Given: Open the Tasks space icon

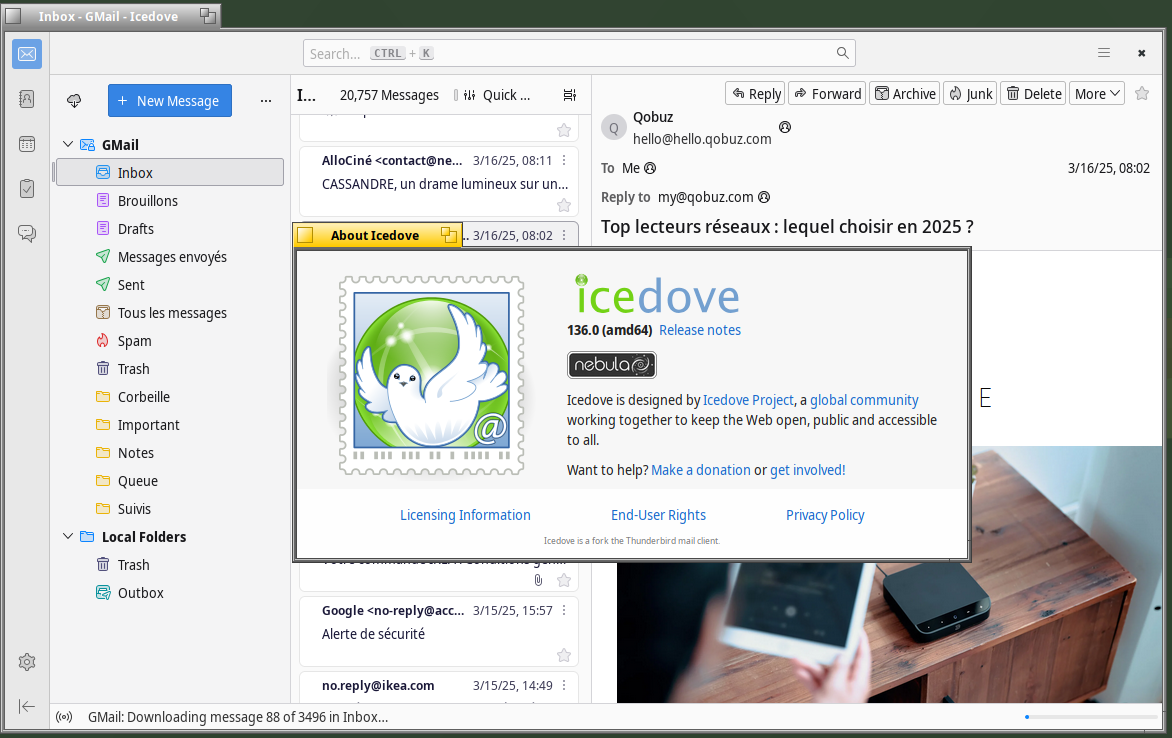Looking at the screenshot, I should pos(27,188).
